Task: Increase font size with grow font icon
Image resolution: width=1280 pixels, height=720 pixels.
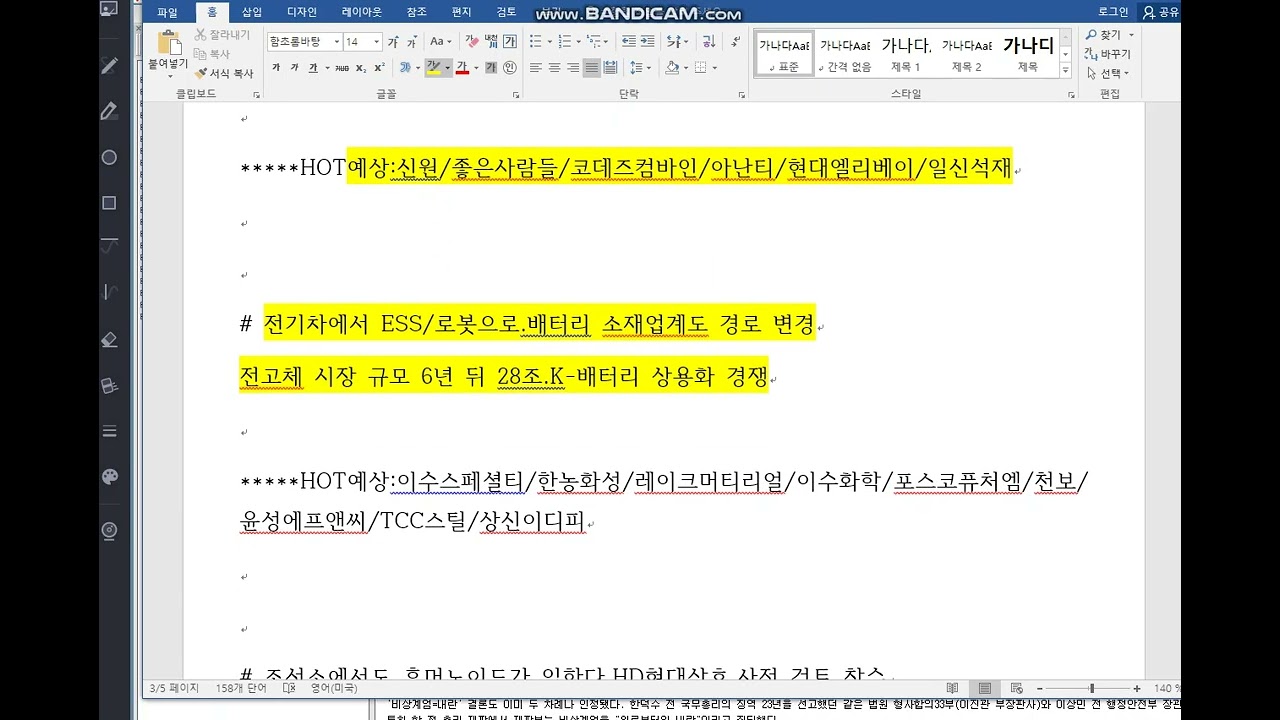Action: [393, 42]
